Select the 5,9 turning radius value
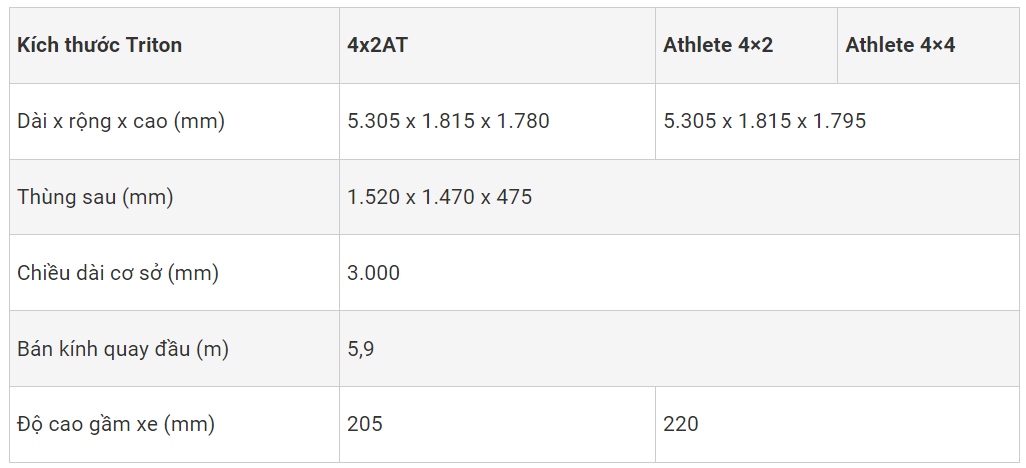The width and height of the screenshot is (1026, 468). click(361, 349)
